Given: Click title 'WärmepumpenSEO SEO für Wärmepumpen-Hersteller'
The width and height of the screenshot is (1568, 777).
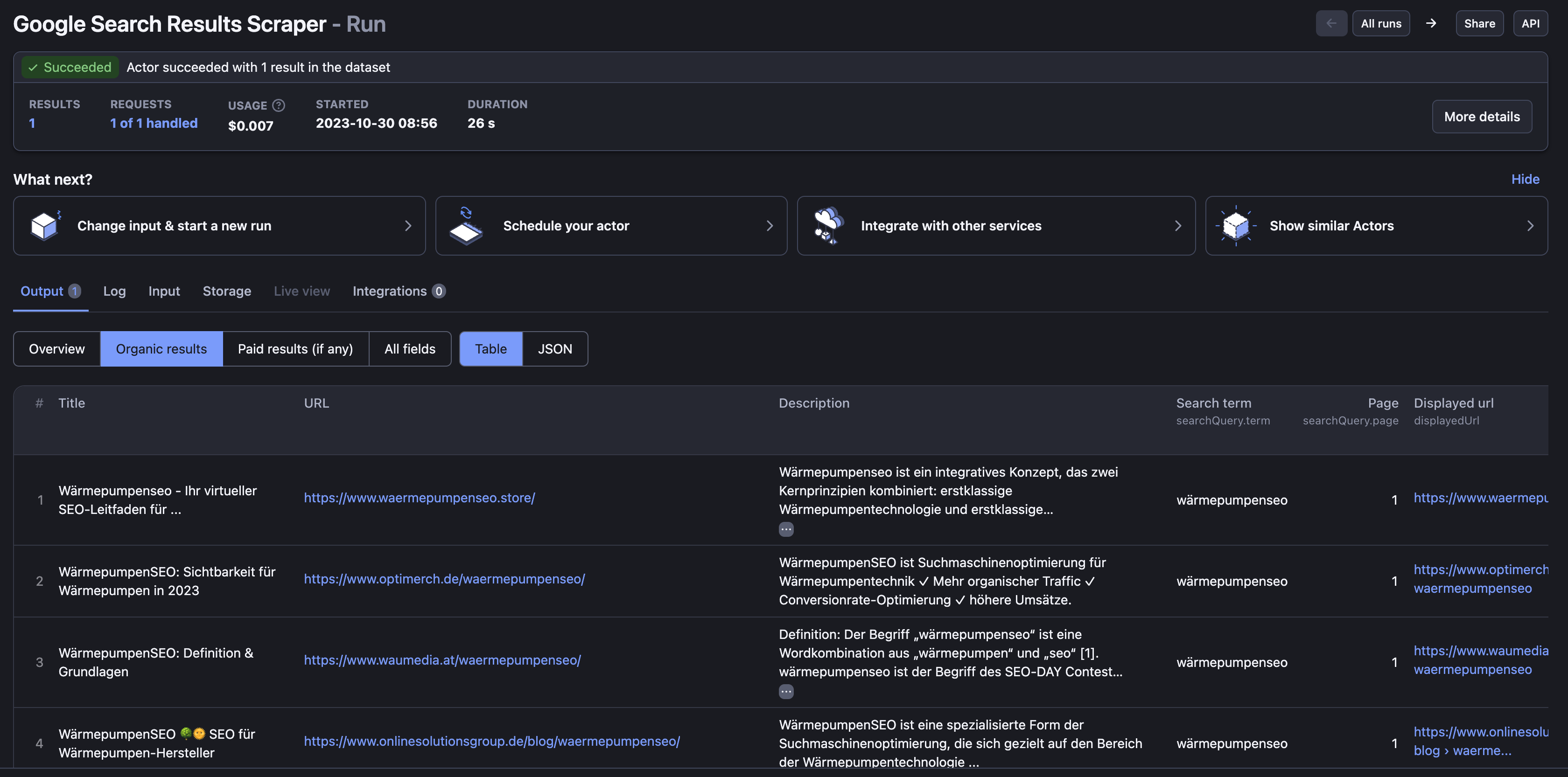Looking at the screenshot, I should click(x=157, y=743).
